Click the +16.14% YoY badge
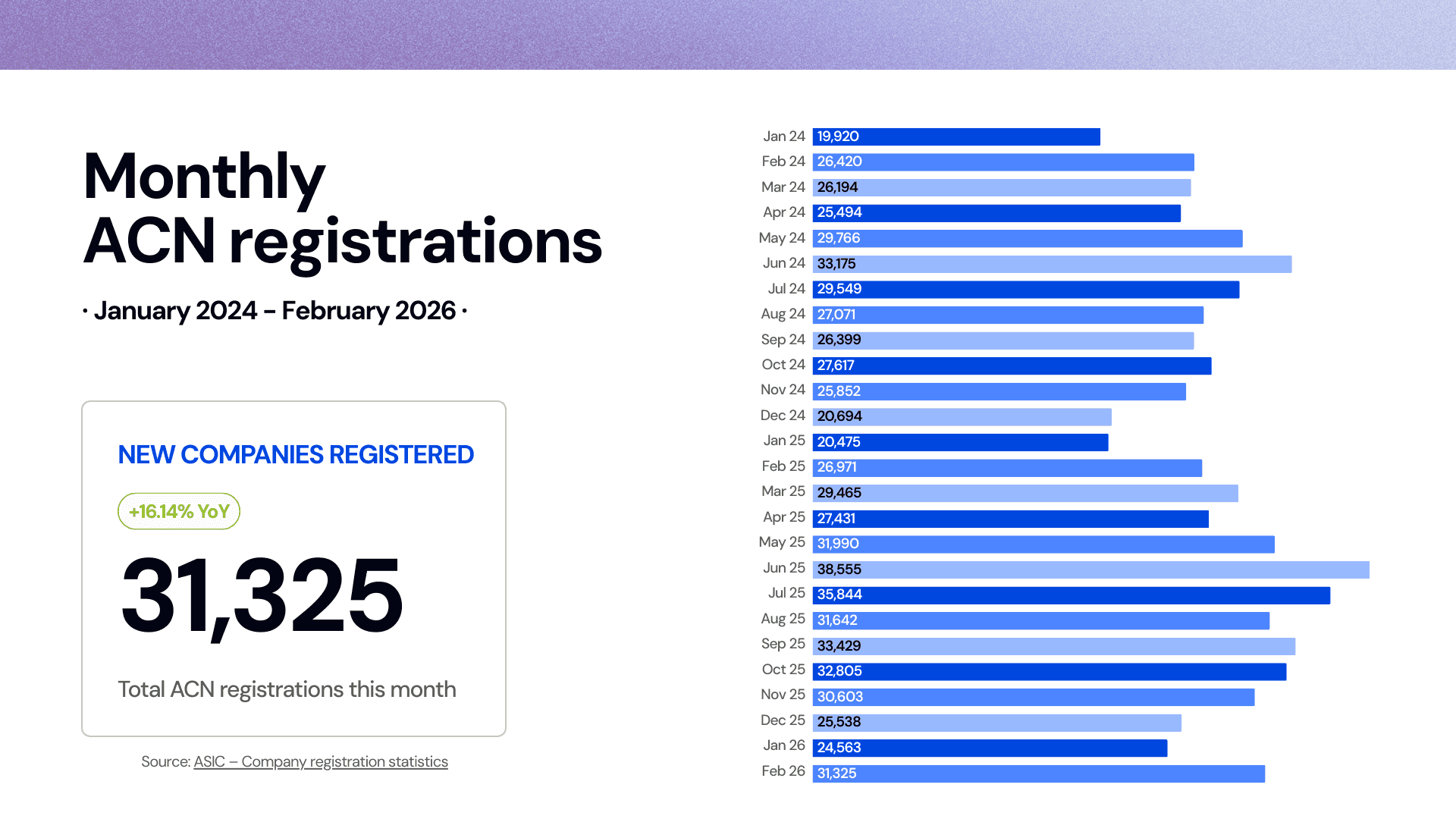 tap(179, 512)
